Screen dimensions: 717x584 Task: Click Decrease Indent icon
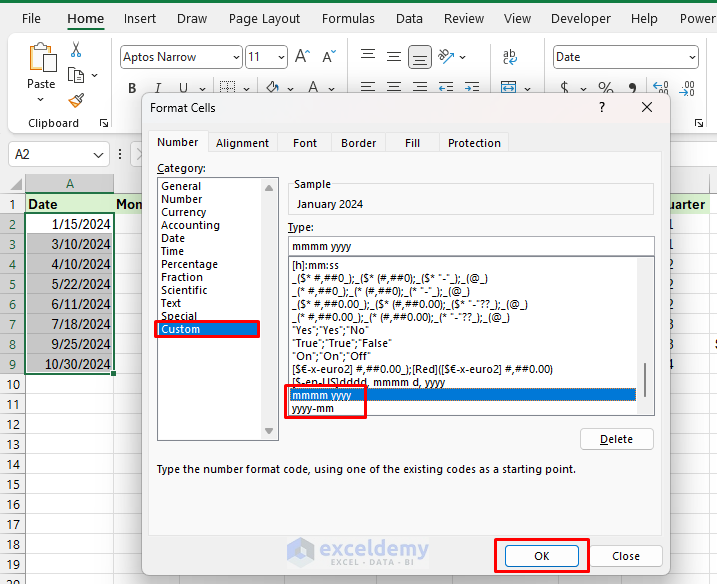[446, 87]
